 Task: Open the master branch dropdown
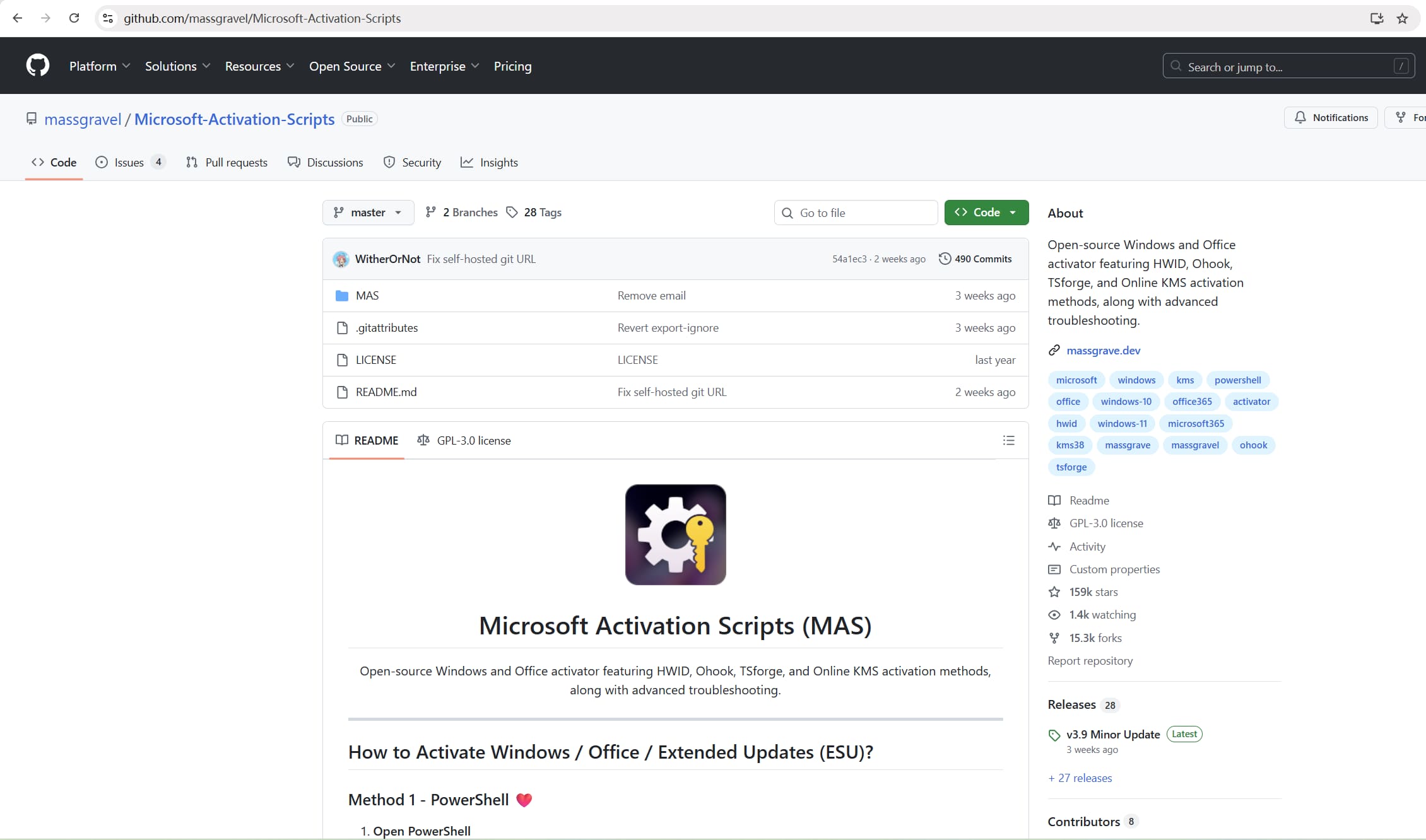[367, 213]
